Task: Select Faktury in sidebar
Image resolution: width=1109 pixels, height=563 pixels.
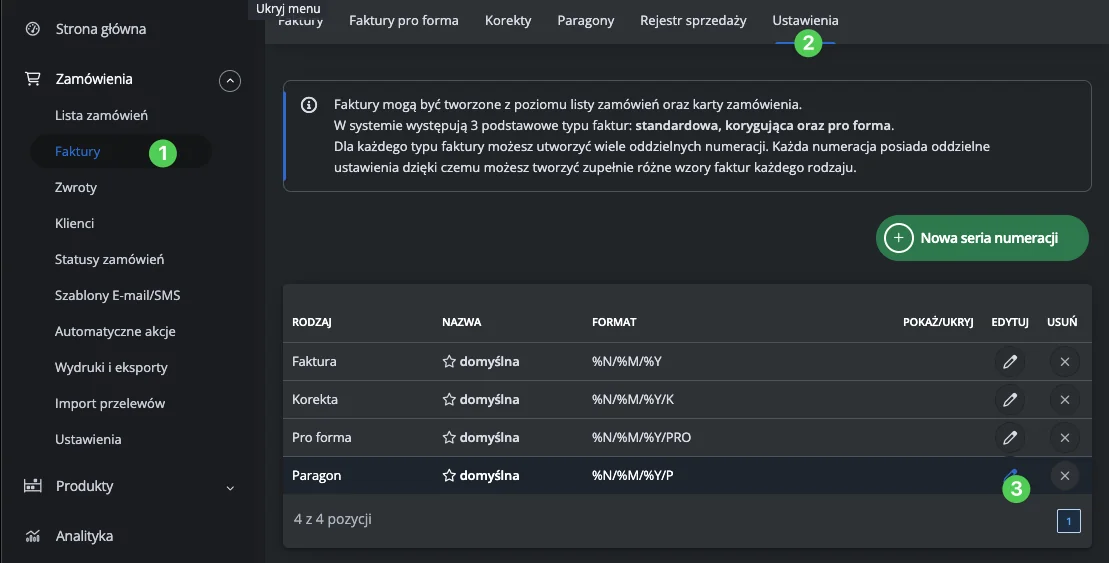Action: tap(78, 151)
